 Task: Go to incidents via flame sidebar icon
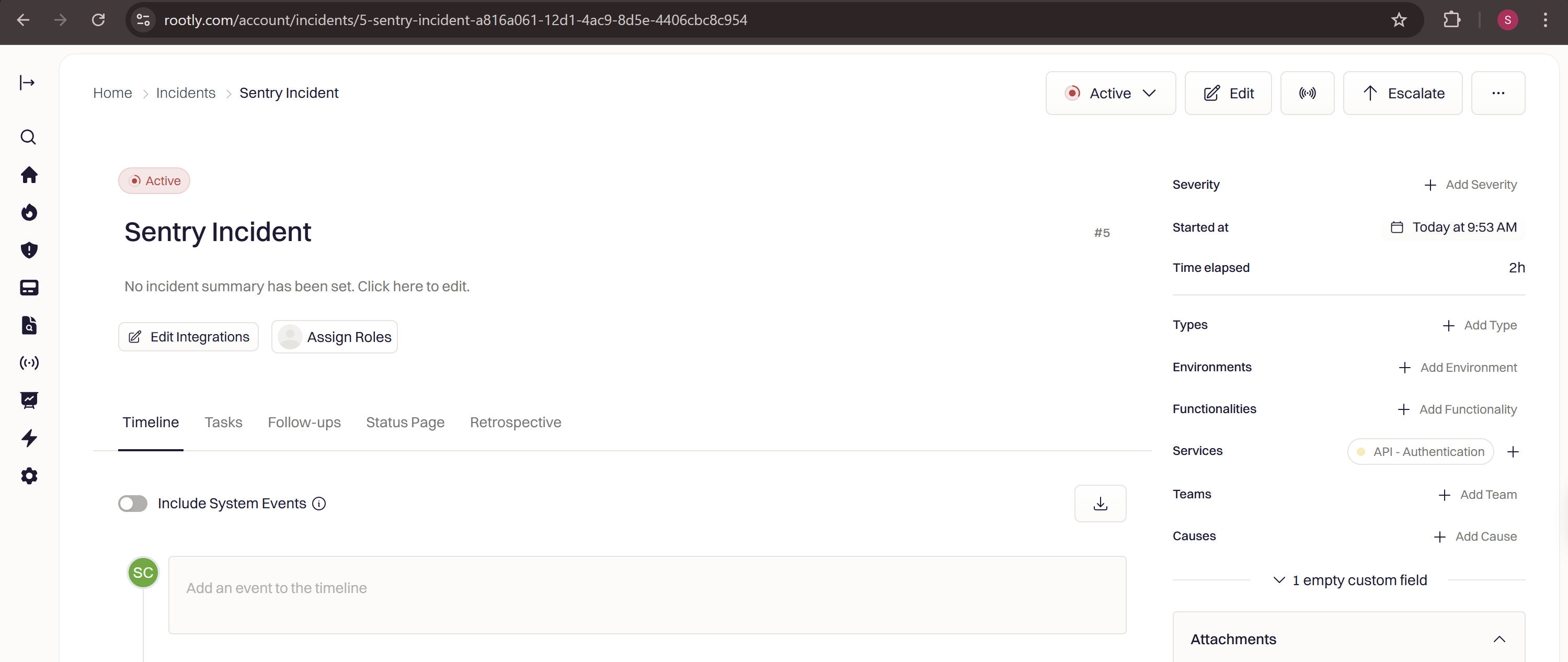[x=29, y=212]
